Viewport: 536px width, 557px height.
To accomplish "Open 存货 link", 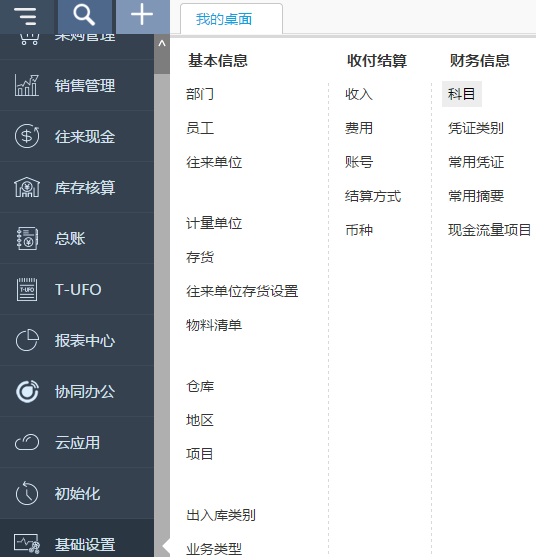I will pos(200,257).
